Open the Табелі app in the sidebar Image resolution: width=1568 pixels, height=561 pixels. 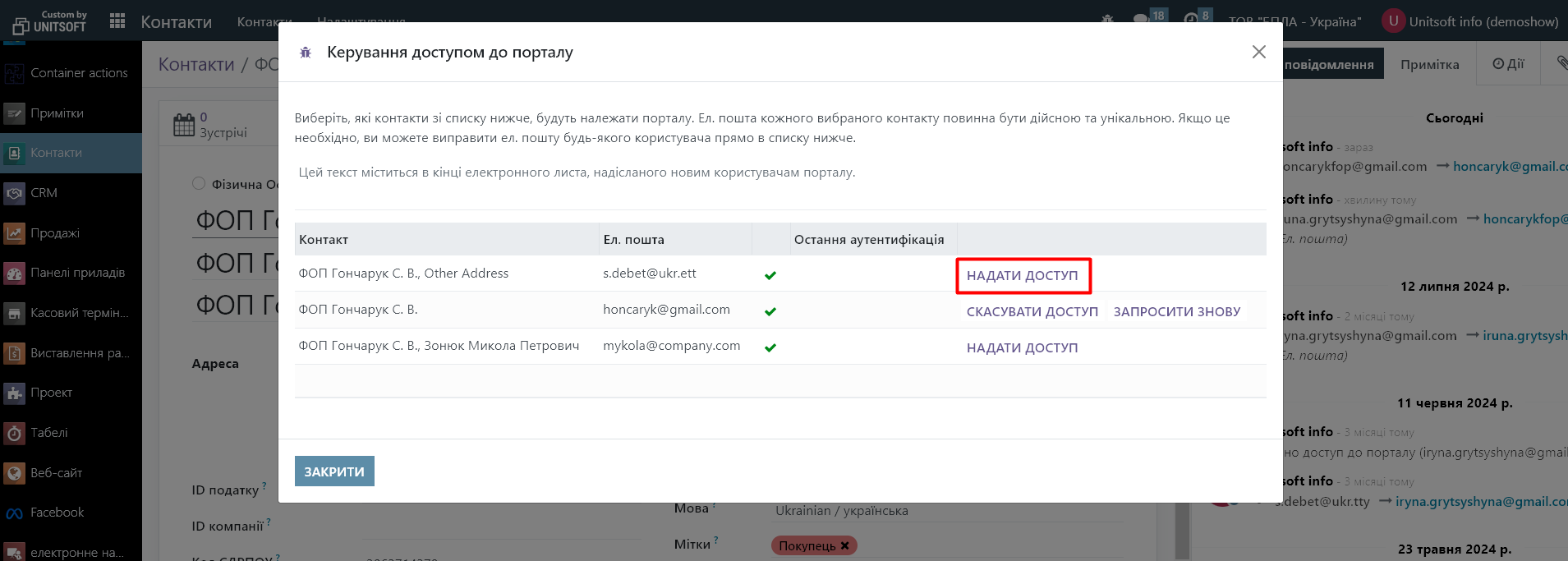(x=48, y=433)
